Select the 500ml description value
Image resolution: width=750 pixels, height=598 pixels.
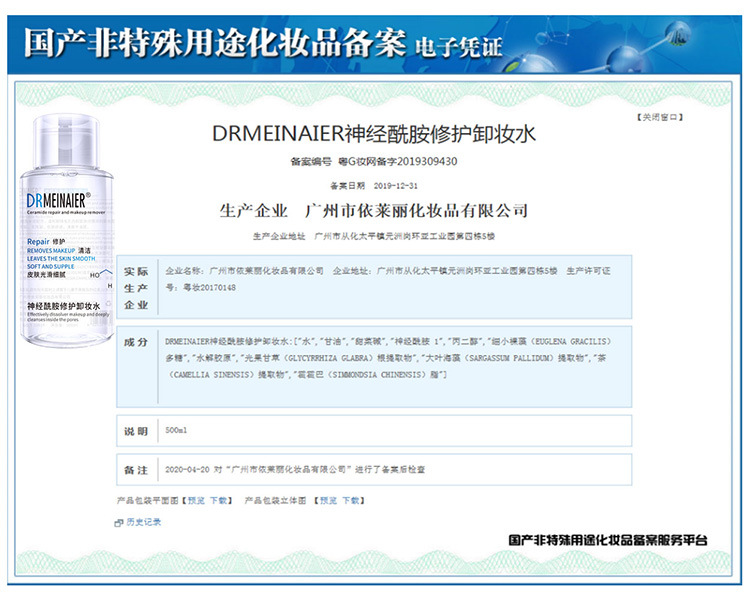(x=176, y=430)
